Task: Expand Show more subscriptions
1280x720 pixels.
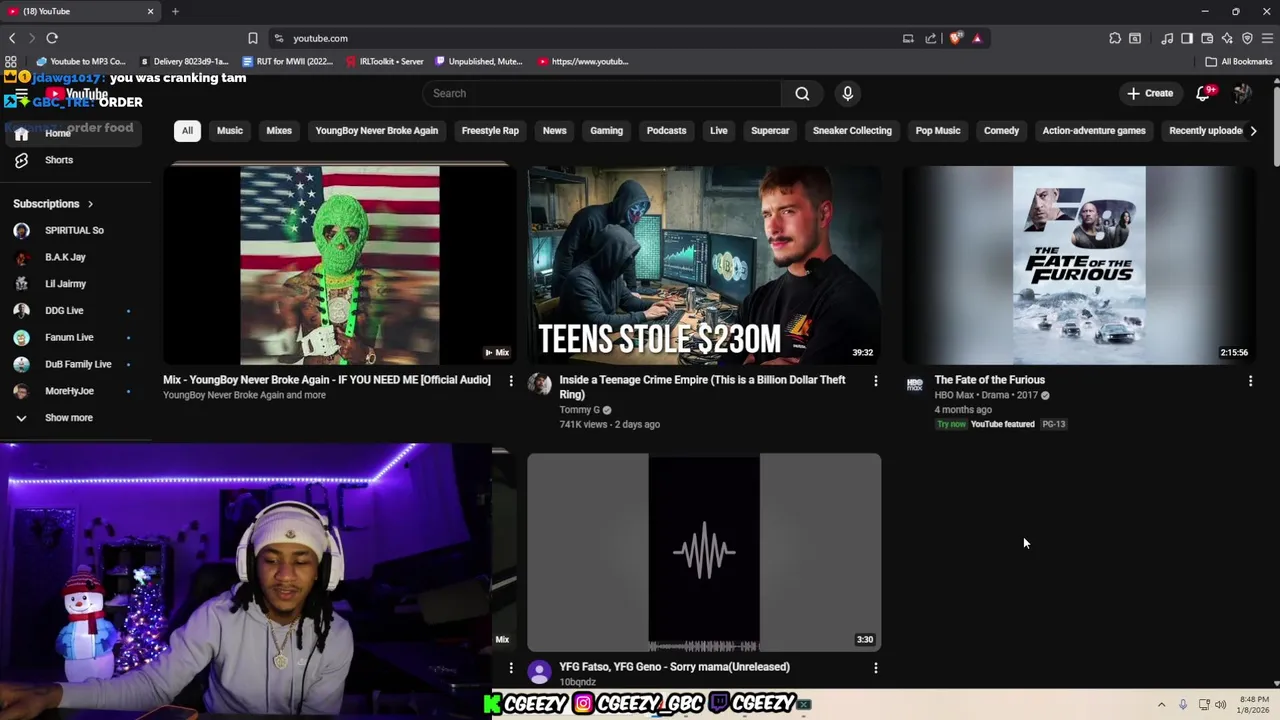Action: point(68,418)
